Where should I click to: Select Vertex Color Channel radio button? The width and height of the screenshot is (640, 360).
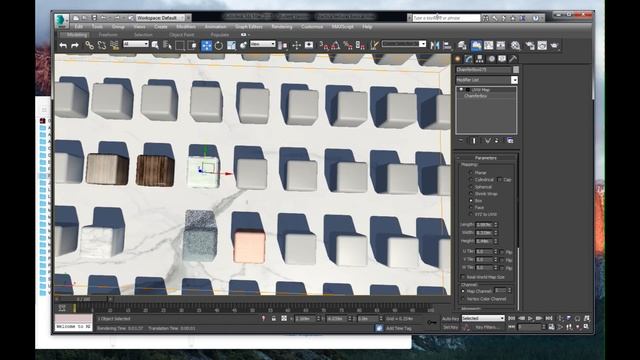point(463,299)
